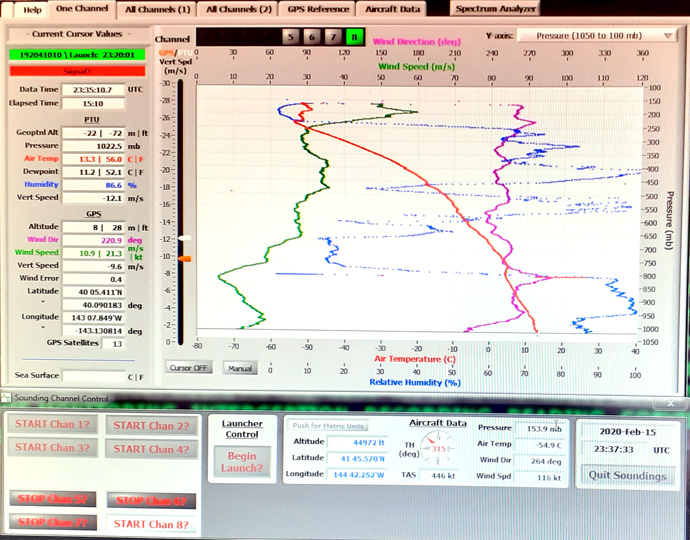The image size is (690, 540).
Task: Click the Wind Dir value 220.9
Action: 94,240
